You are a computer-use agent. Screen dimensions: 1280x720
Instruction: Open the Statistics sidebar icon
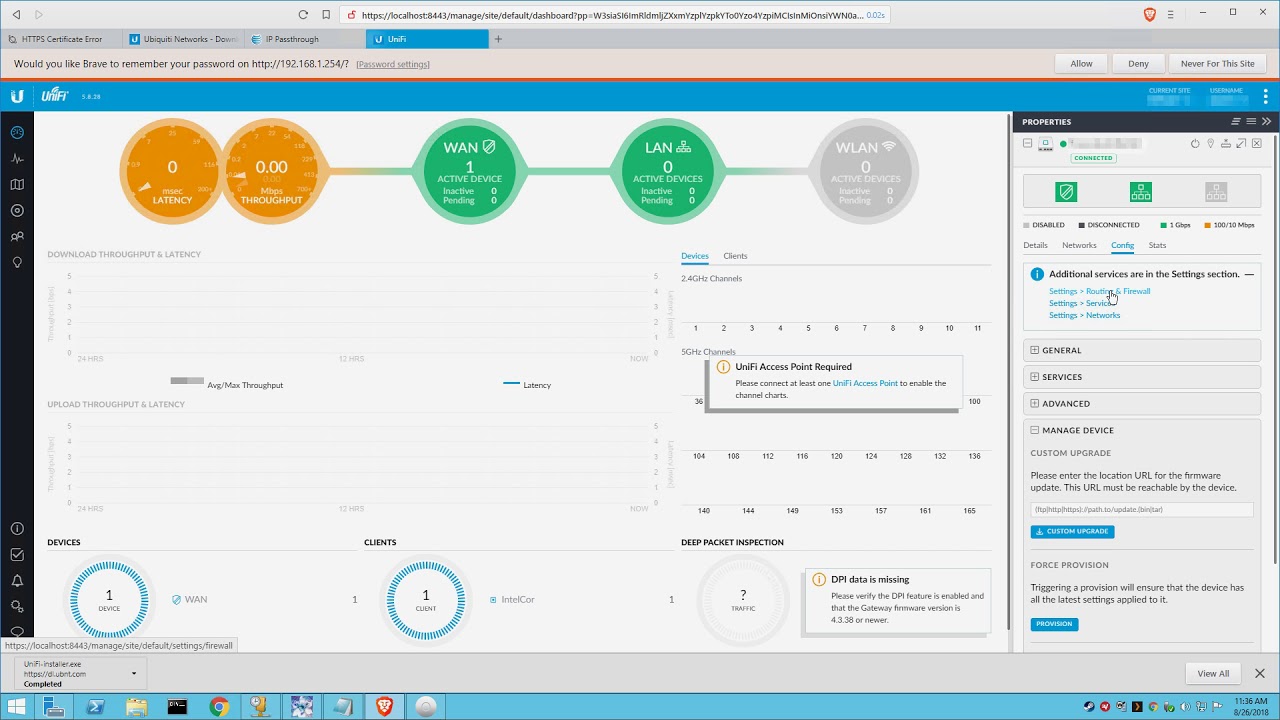pos(17,158)
